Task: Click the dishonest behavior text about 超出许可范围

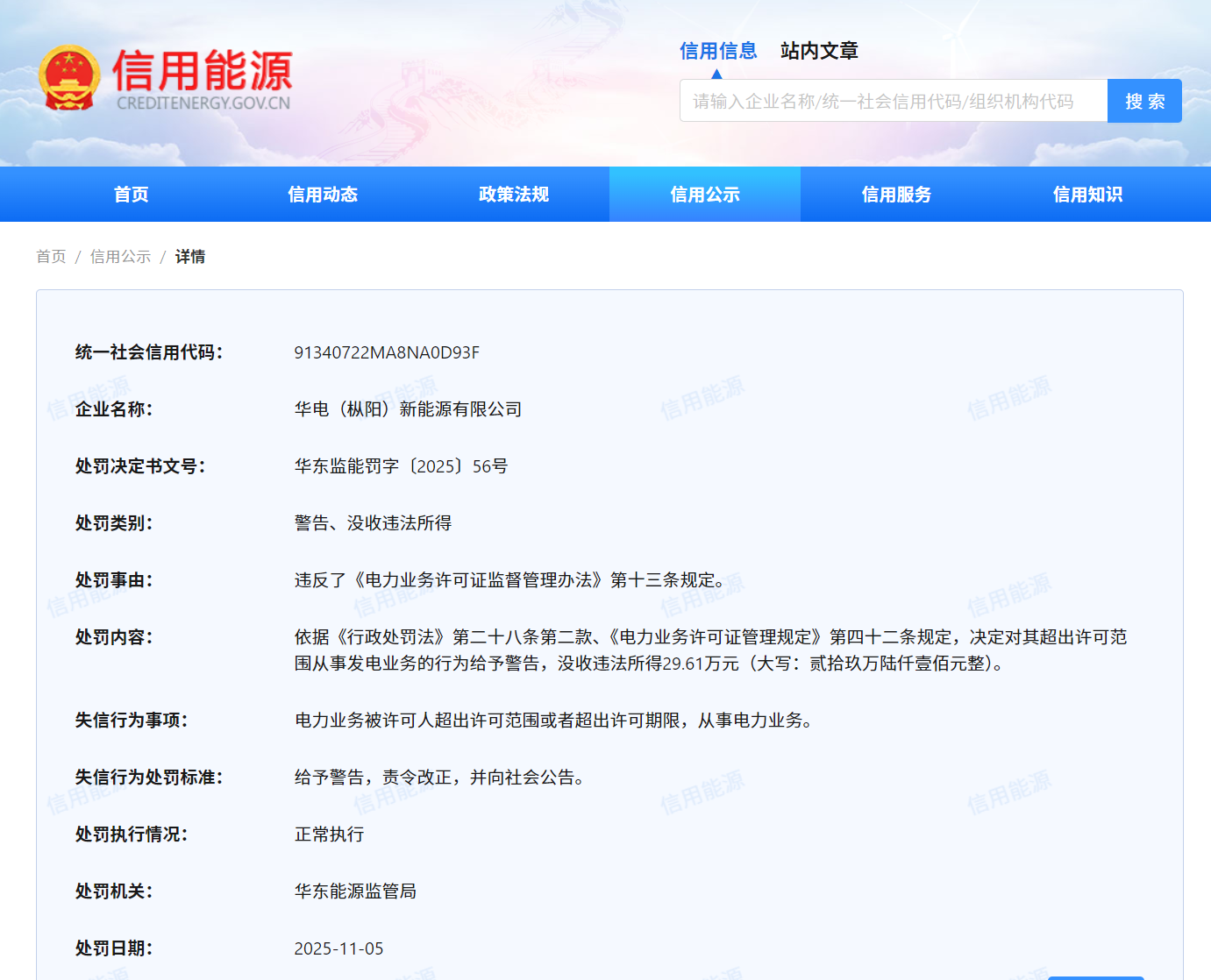Action: pyautogui.click(x=554, y=721)
